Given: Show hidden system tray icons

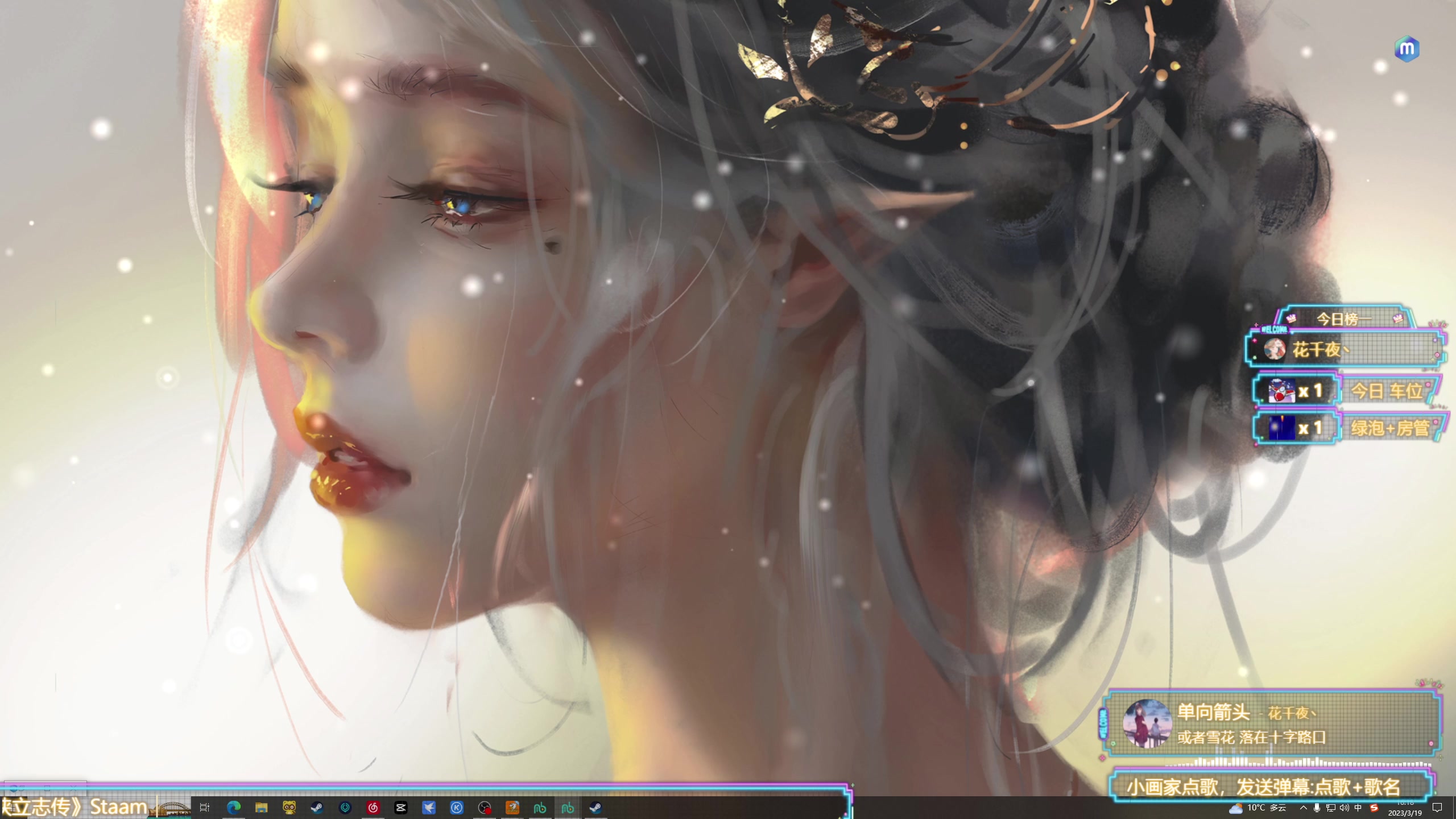Looking at the screenshot, I should (1304, 808).
